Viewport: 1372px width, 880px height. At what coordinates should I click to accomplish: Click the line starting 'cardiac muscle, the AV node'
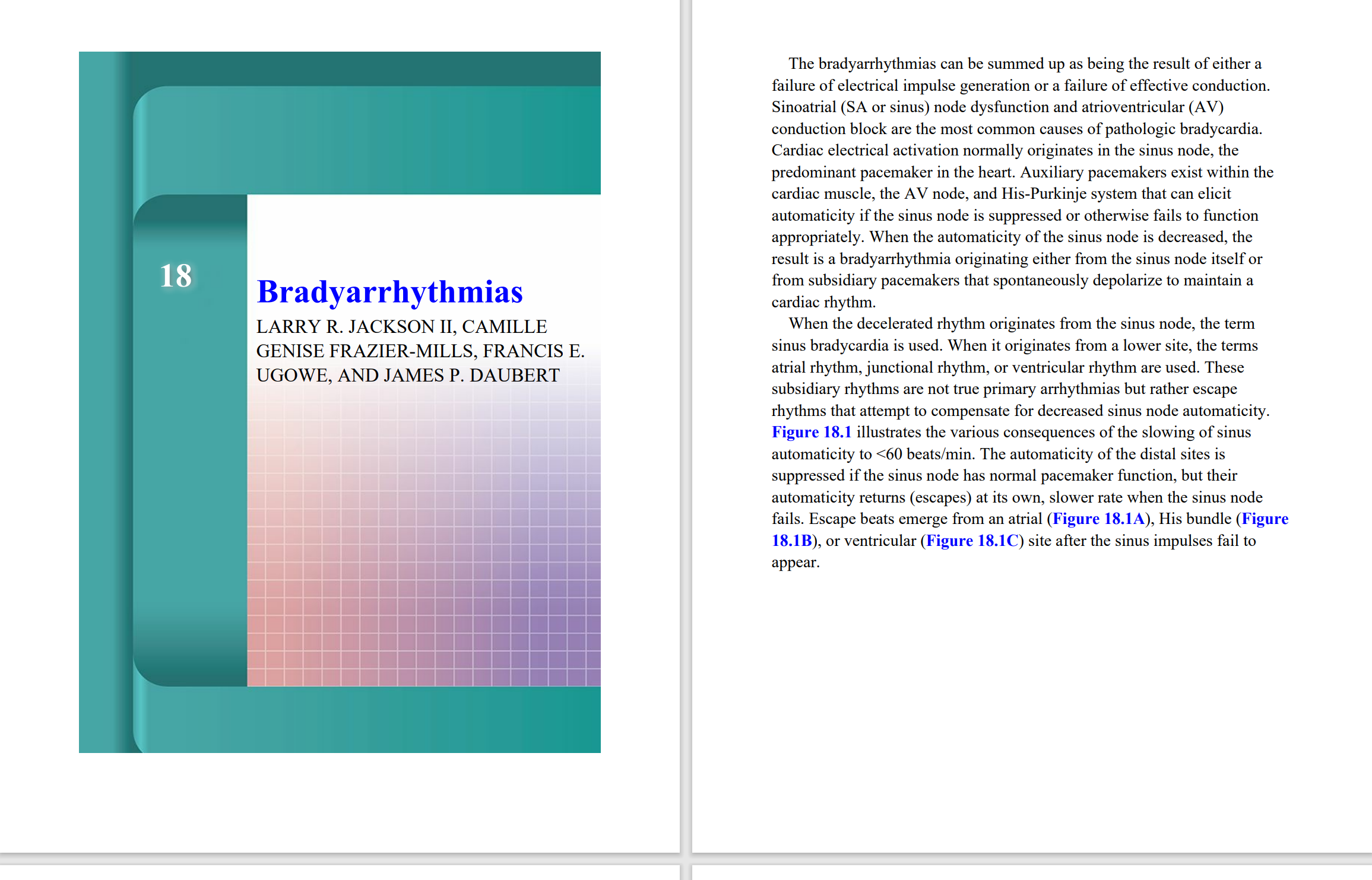1001,193
